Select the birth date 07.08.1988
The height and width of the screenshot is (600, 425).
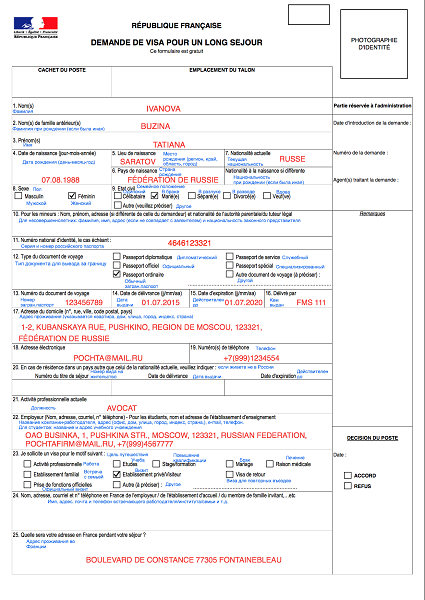pyautogui.click(x=60, y=179)
